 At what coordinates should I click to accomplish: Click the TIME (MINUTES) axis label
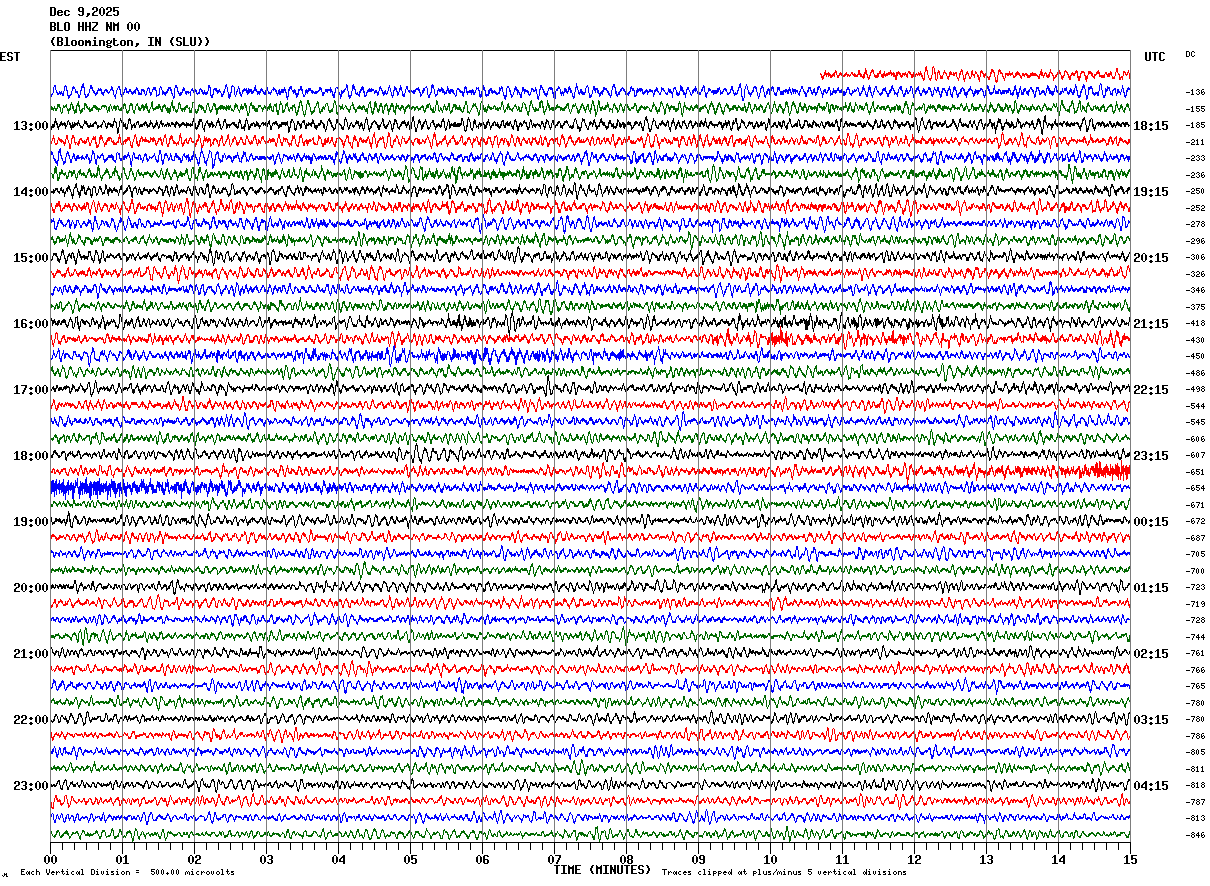pyautogui.click(x=602, y=870)
